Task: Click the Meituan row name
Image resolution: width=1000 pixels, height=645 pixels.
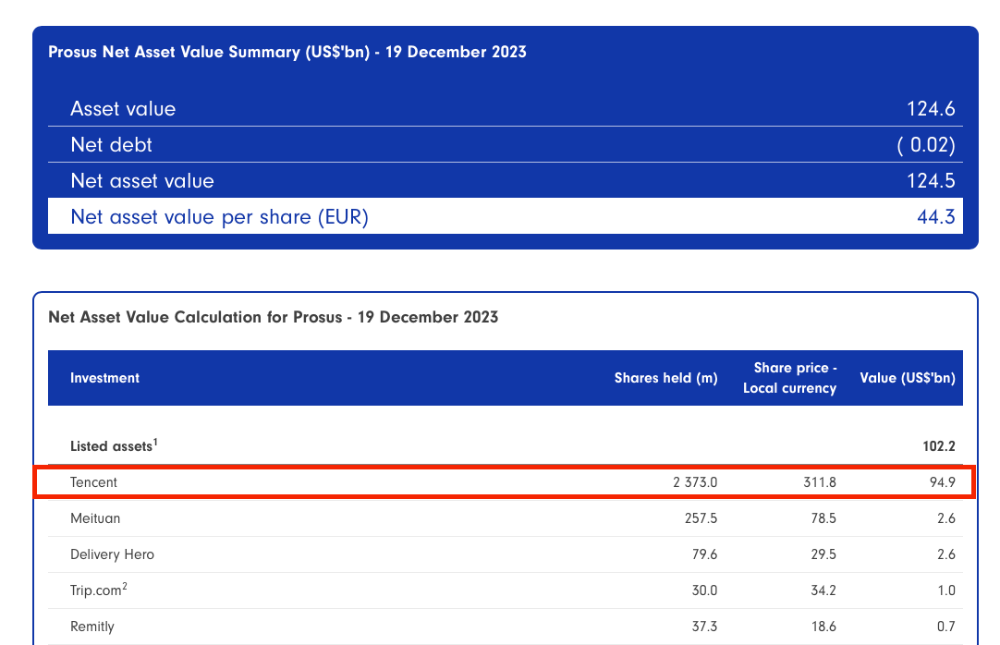Action: pyautogui.click(x=95, y=518)
